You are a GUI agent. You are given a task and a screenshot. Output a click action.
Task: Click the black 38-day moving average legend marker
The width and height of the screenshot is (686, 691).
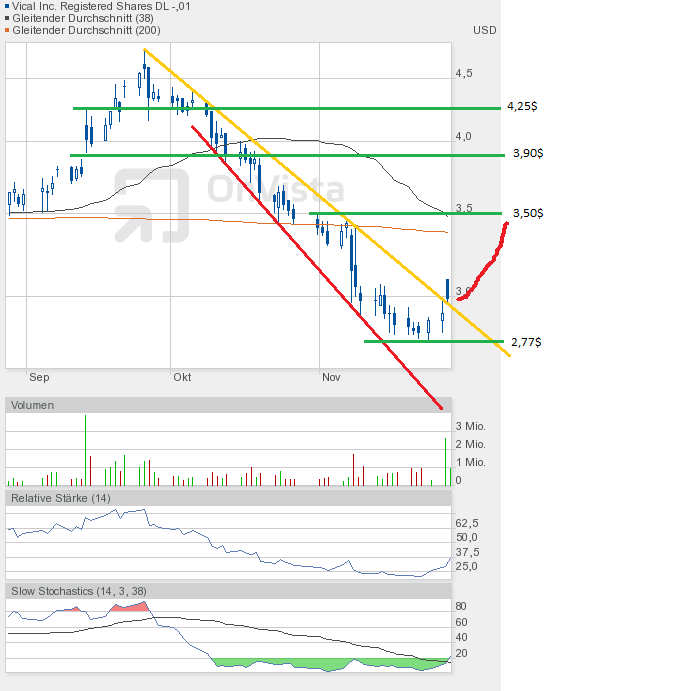[x=9, y=18]
